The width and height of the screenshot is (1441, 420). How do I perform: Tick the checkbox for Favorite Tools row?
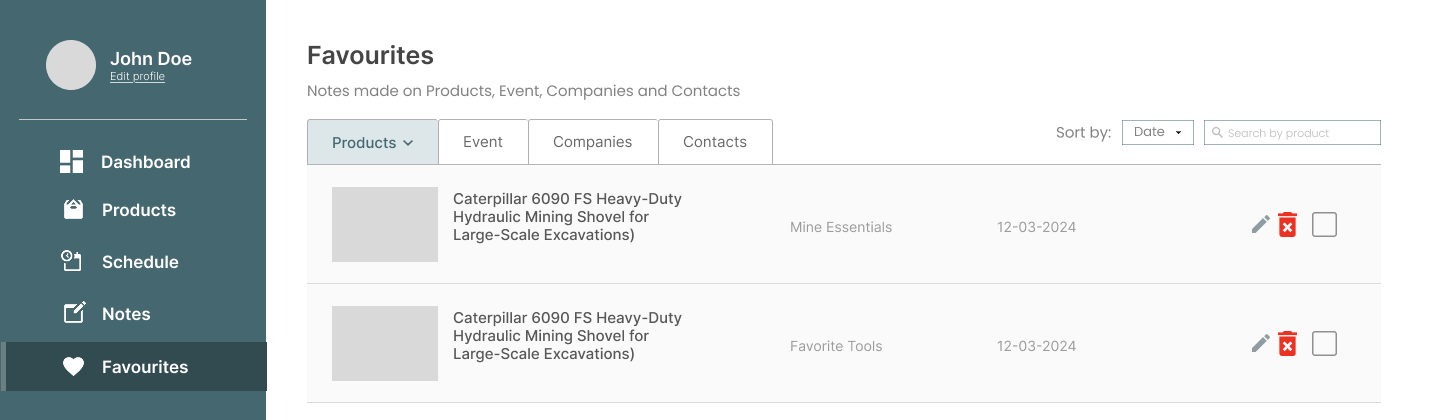tap(1324, 344)
